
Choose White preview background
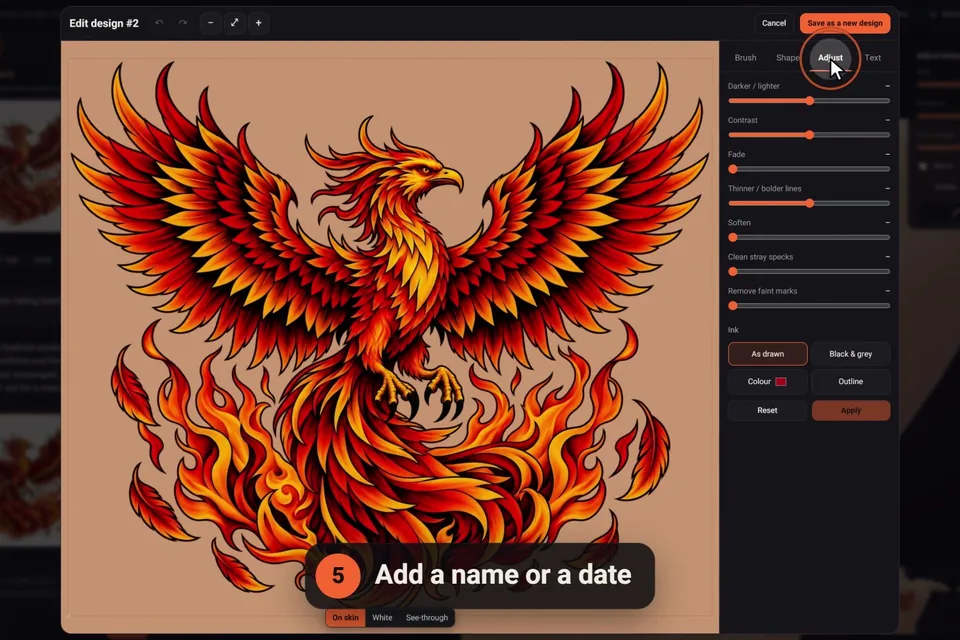pyautogui.click(x=382, y=617)
